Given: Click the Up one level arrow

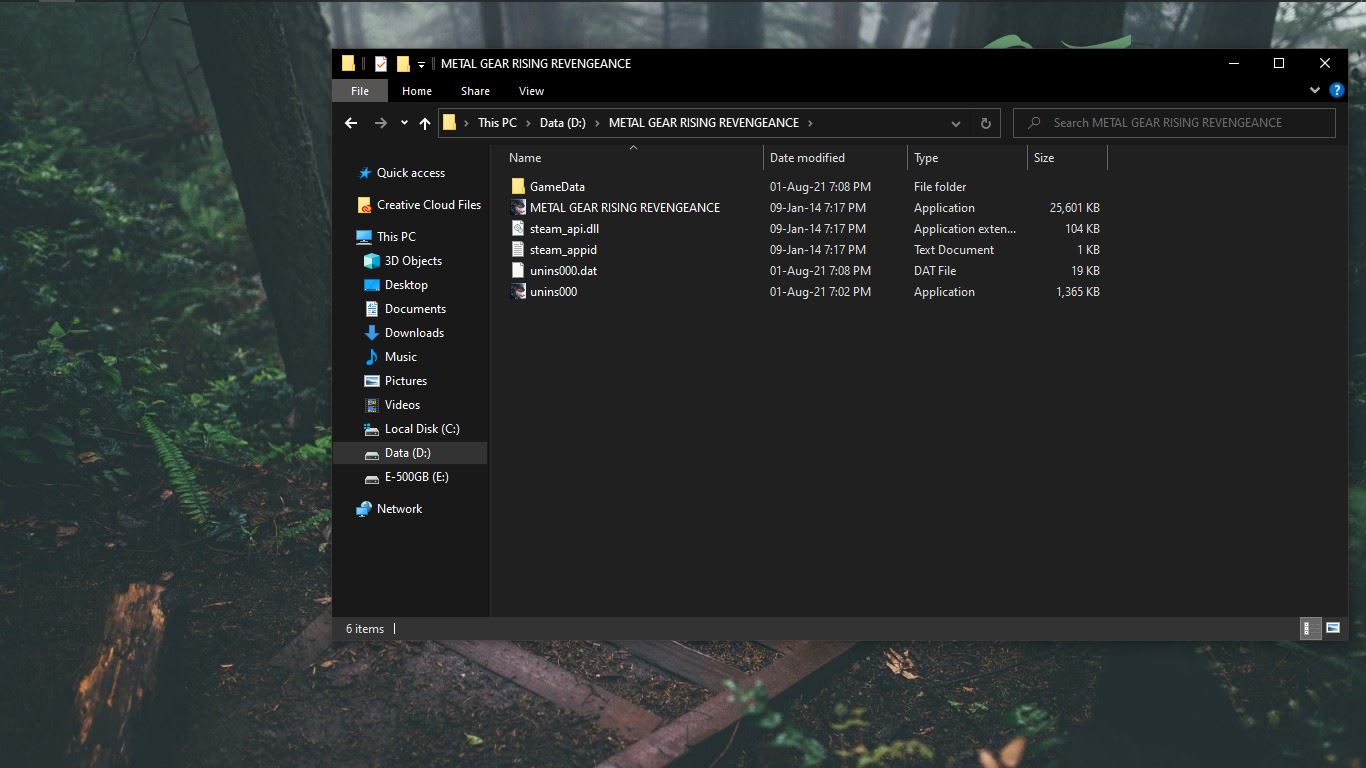Looking at the screenshot, I should pyautogui.click(x=425, y=123).
